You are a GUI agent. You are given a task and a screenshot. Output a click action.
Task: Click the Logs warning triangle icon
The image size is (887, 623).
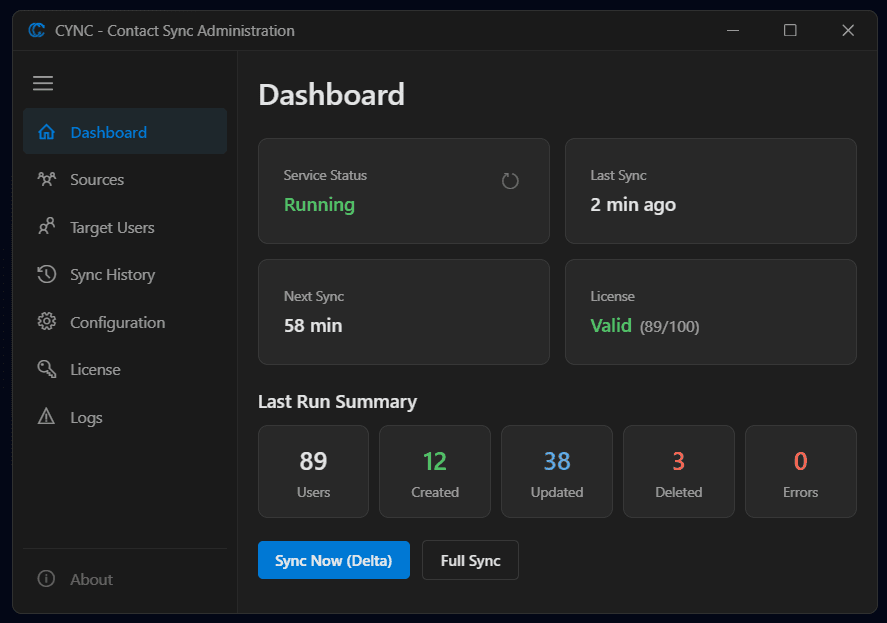tap(46, 417)
